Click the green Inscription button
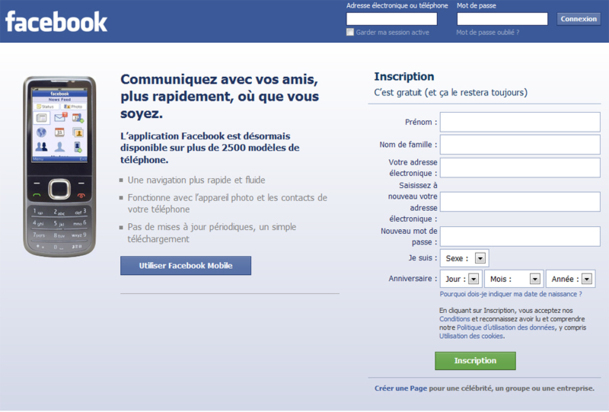 pos(475,360)
